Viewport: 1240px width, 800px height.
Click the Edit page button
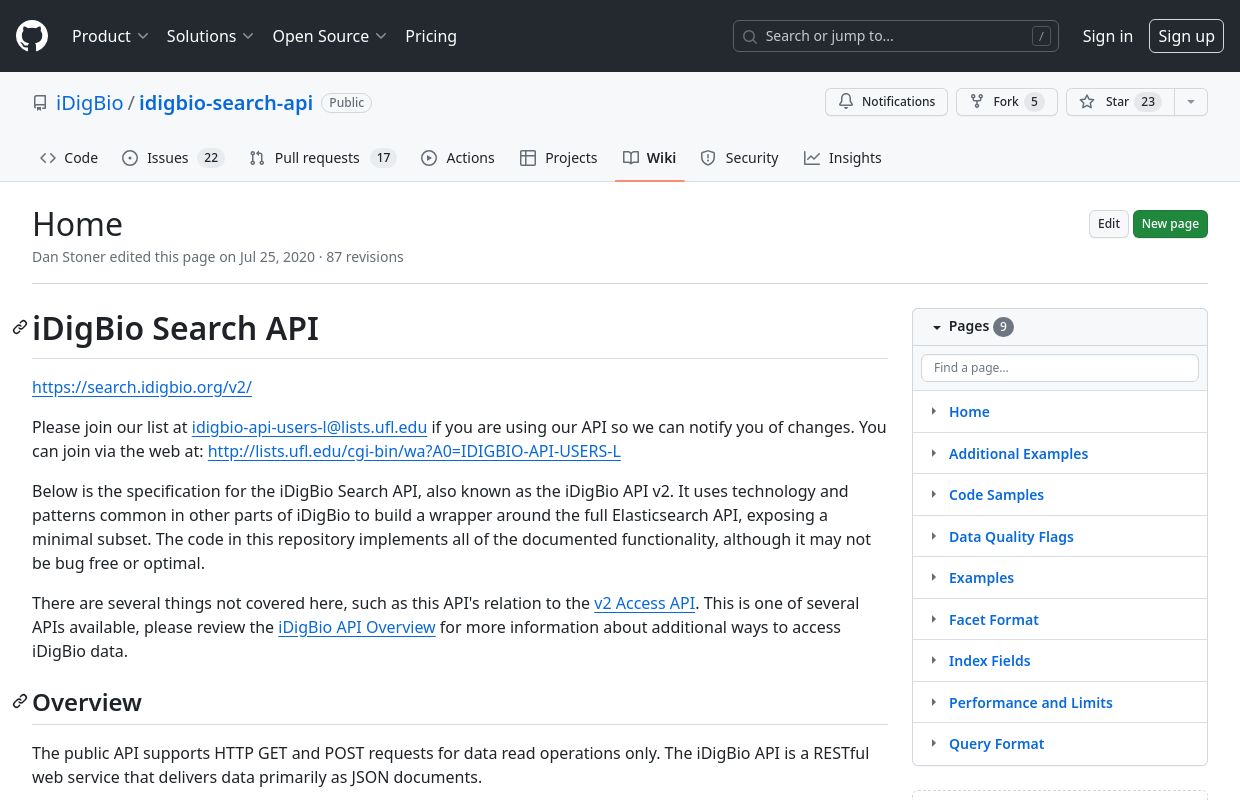[x=1108, y=224]
